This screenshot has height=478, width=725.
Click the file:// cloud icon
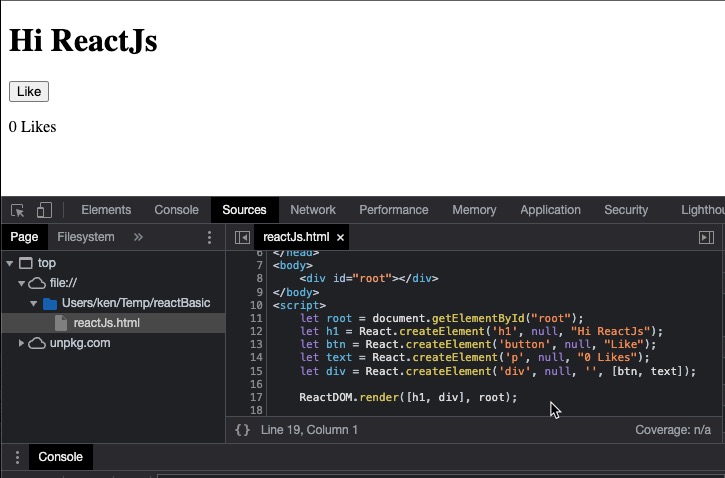[x=37, y=283]
